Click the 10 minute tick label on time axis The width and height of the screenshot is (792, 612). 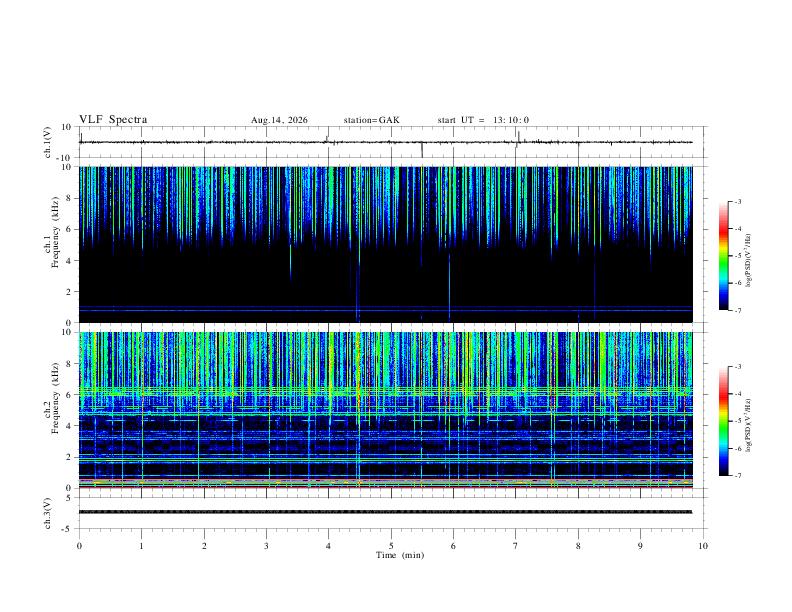[703, 546]
